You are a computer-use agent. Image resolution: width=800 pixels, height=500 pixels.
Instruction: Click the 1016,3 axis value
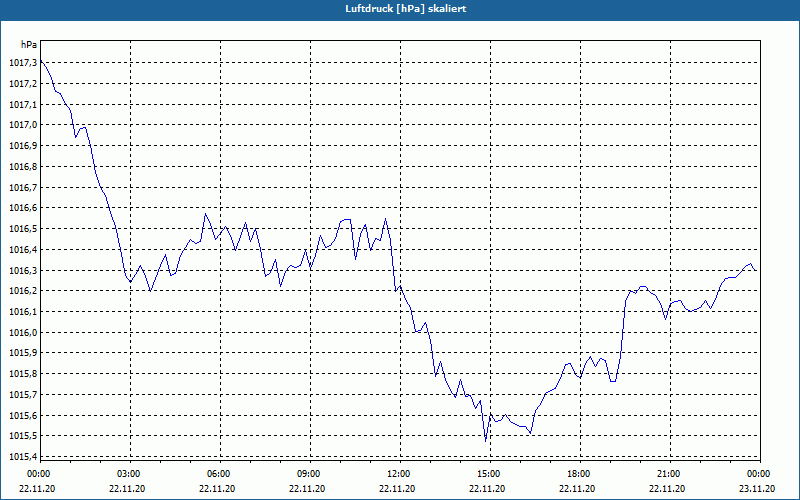coord(23,270)
